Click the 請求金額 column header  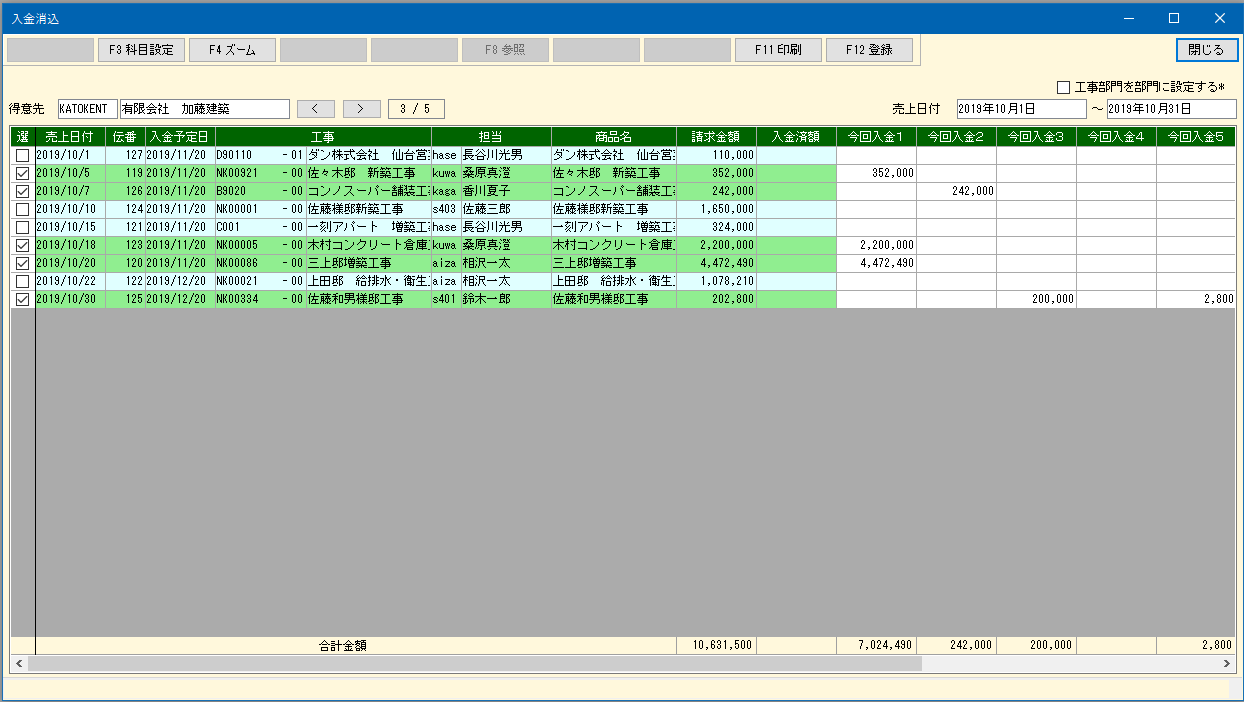(717, 137)
